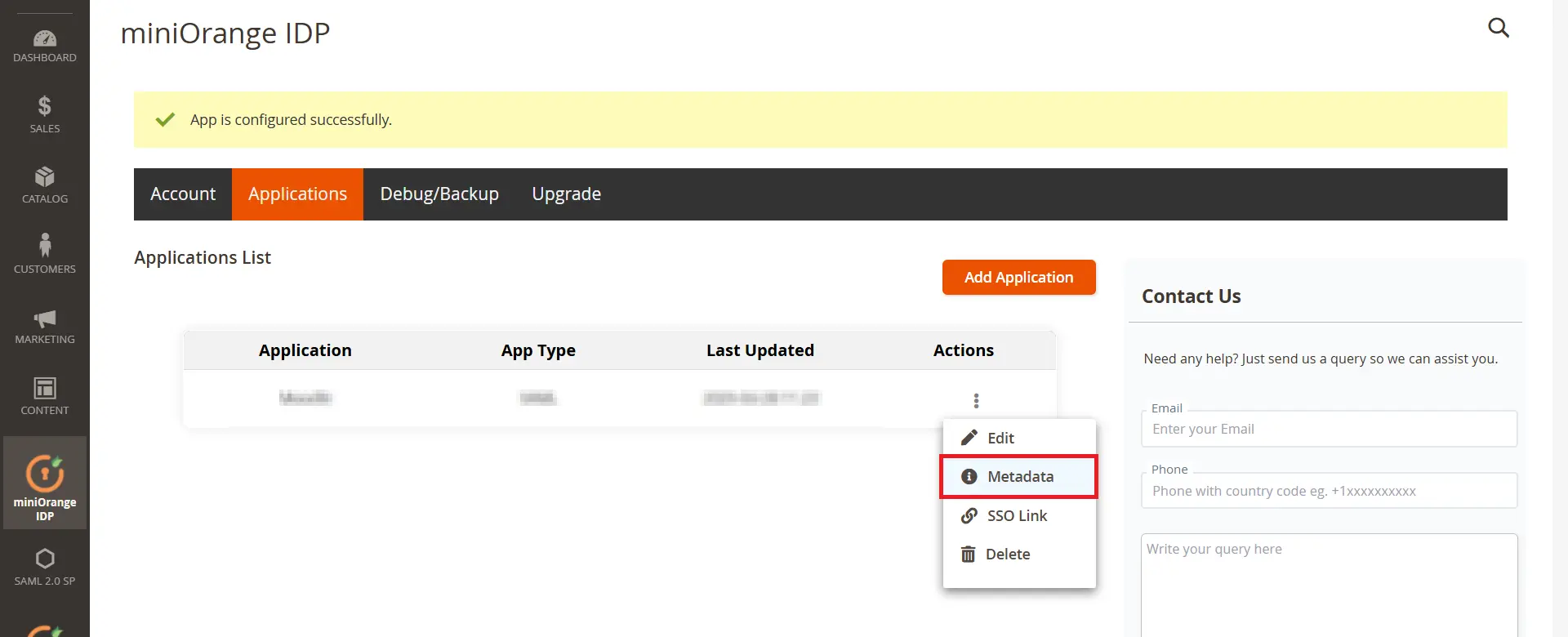Click the Last Updated column header
The width and height of the screenshot is (1568, 637).
pos(759,350)
